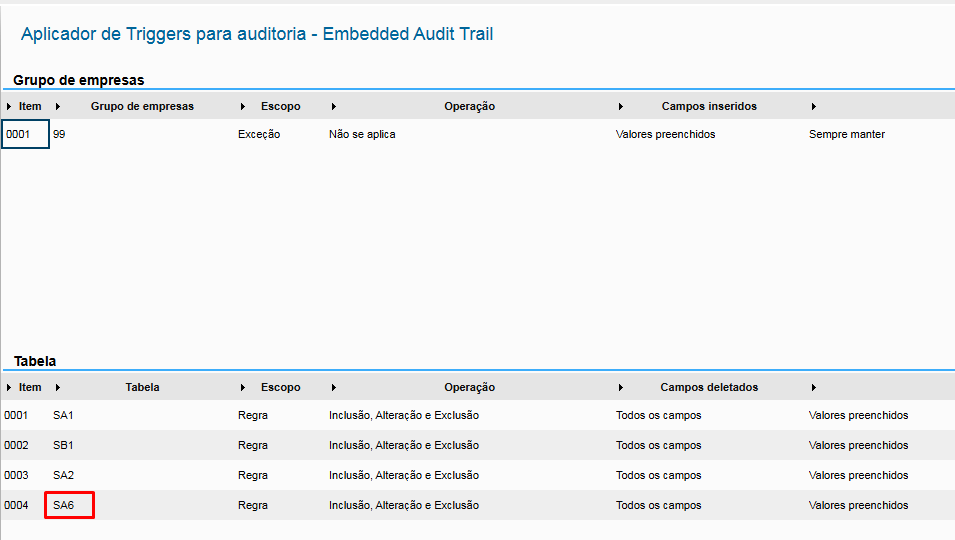Select the Campos deletados column header
This screenshot has height=540, width=955.
click(x=709, y=387)
